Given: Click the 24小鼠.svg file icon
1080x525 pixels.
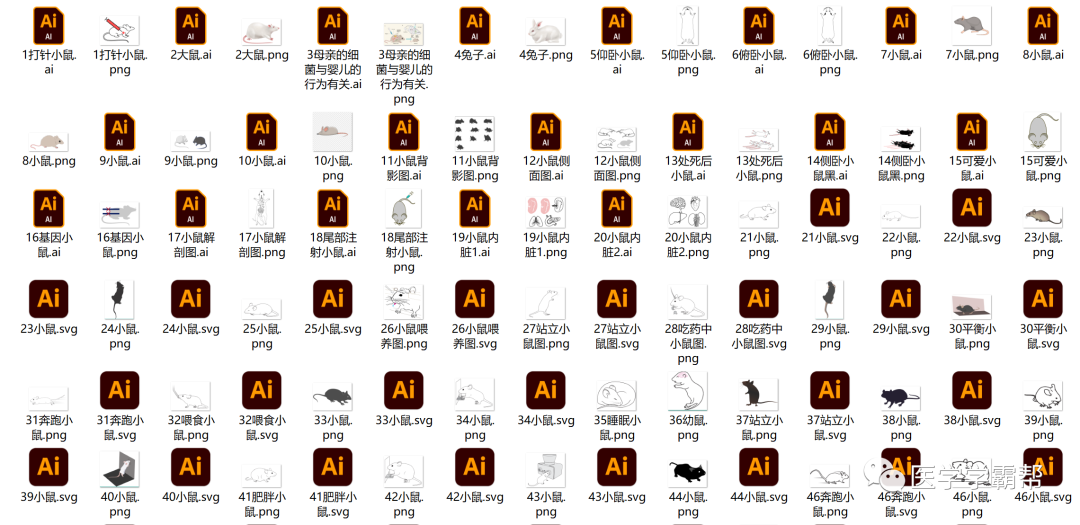Looking at the screenshot, I should [191, 299].
